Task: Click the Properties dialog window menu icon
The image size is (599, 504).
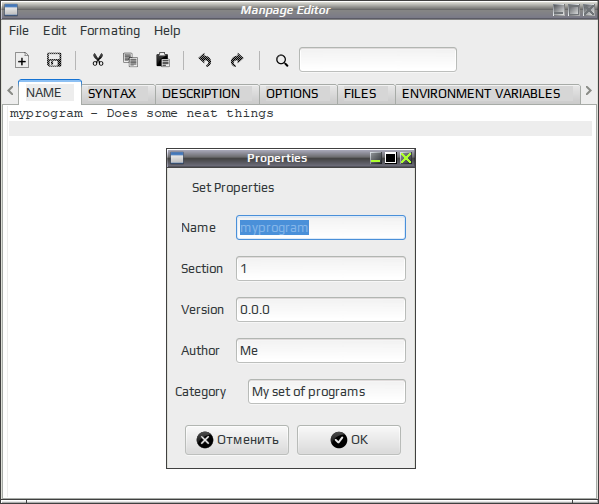Action: tap(177, 158)
